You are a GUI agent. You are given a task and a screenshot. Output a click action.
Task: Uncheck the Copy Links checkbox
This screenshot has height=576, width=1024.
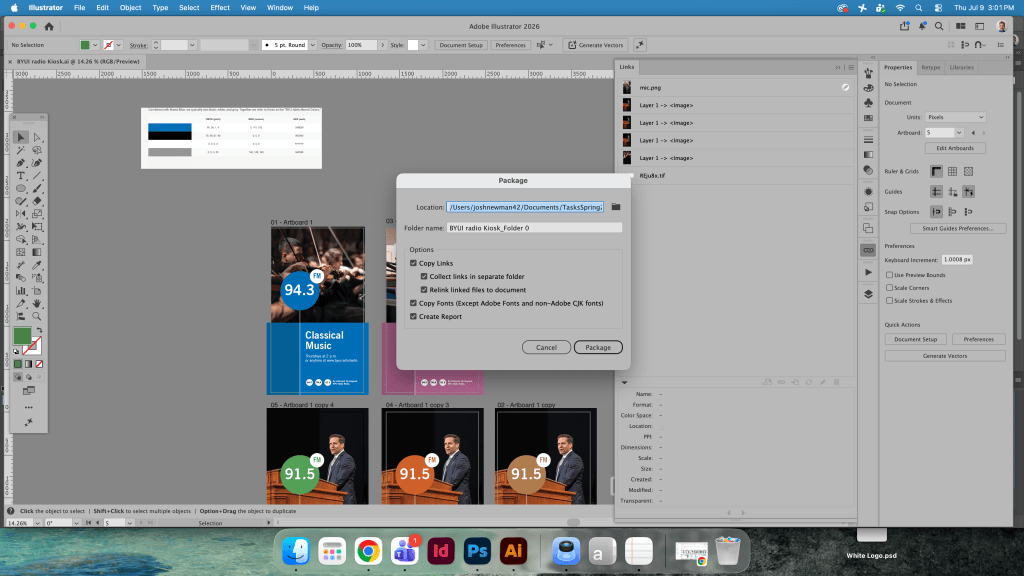click(x=413, y=263)
